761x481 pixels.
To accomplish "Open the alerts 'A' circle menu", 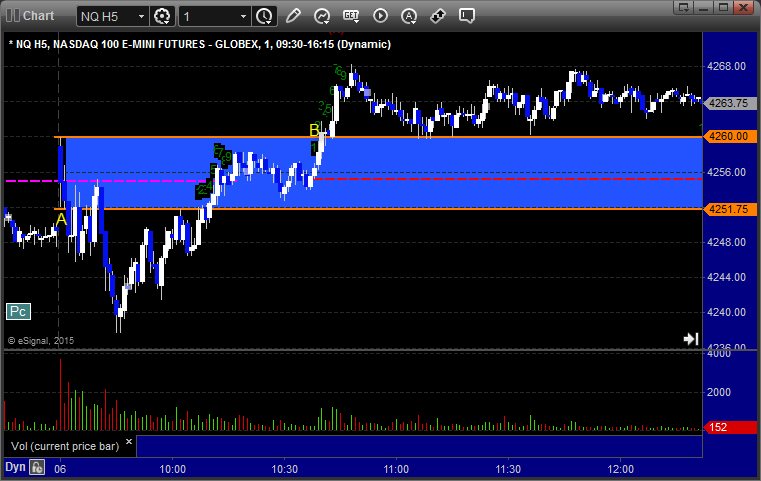I will tap(409, 16).
